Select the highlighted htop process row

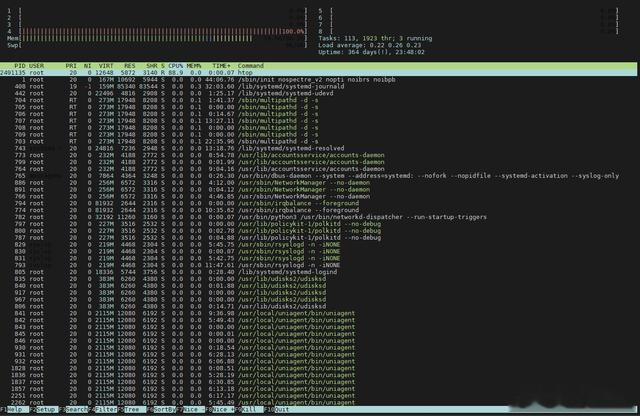point(318,73)
